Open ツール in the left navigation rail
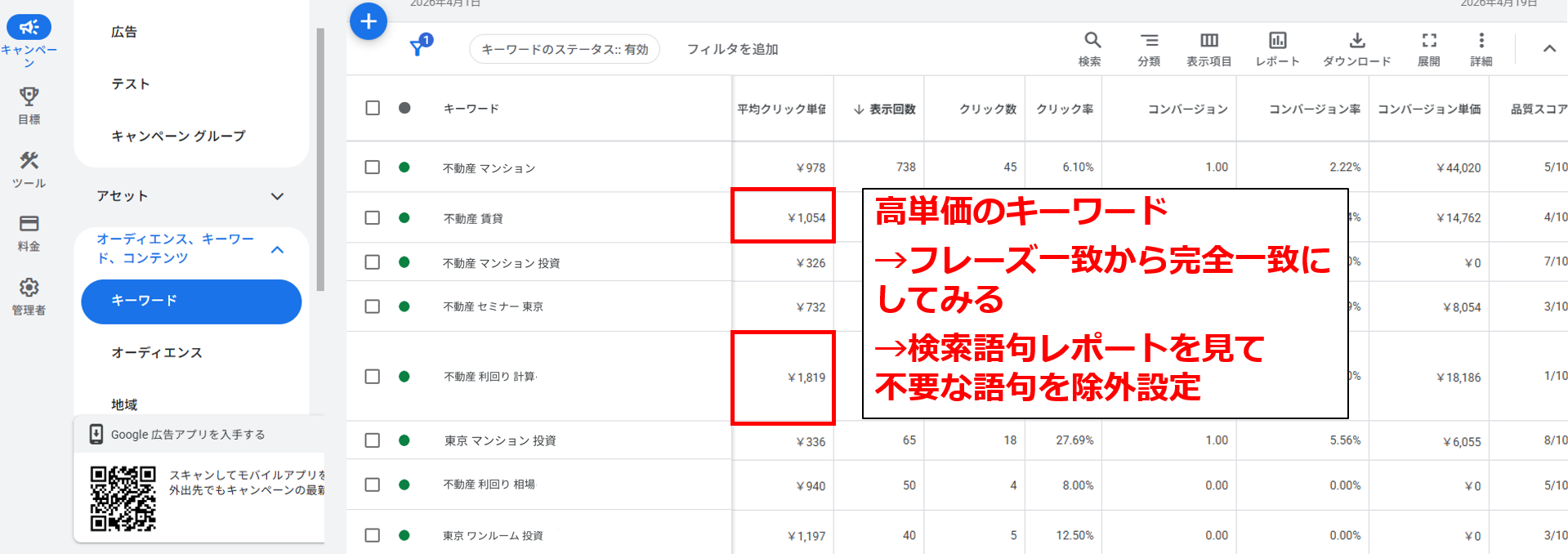This screenshot has width=1568, height=554. point(29,169)
